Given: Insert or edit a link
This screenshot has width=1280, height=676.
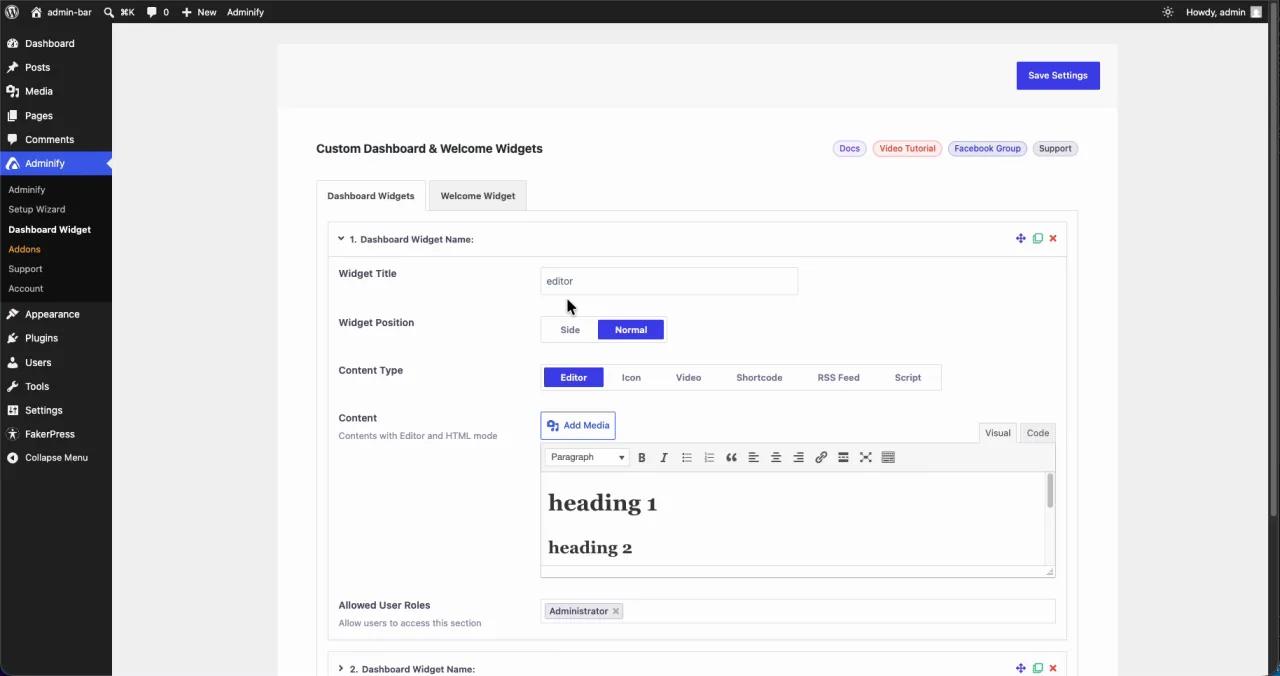Looking at the screenshot, I should click(x=821, y=457).
